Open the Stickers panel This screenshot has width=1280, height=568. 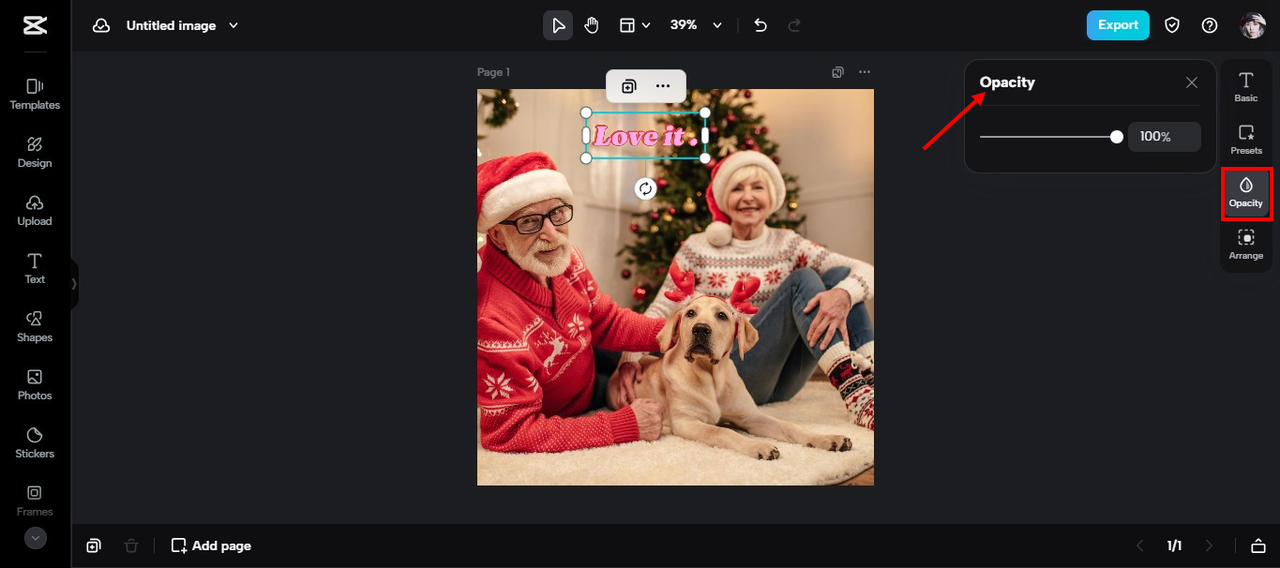point(35,442)
